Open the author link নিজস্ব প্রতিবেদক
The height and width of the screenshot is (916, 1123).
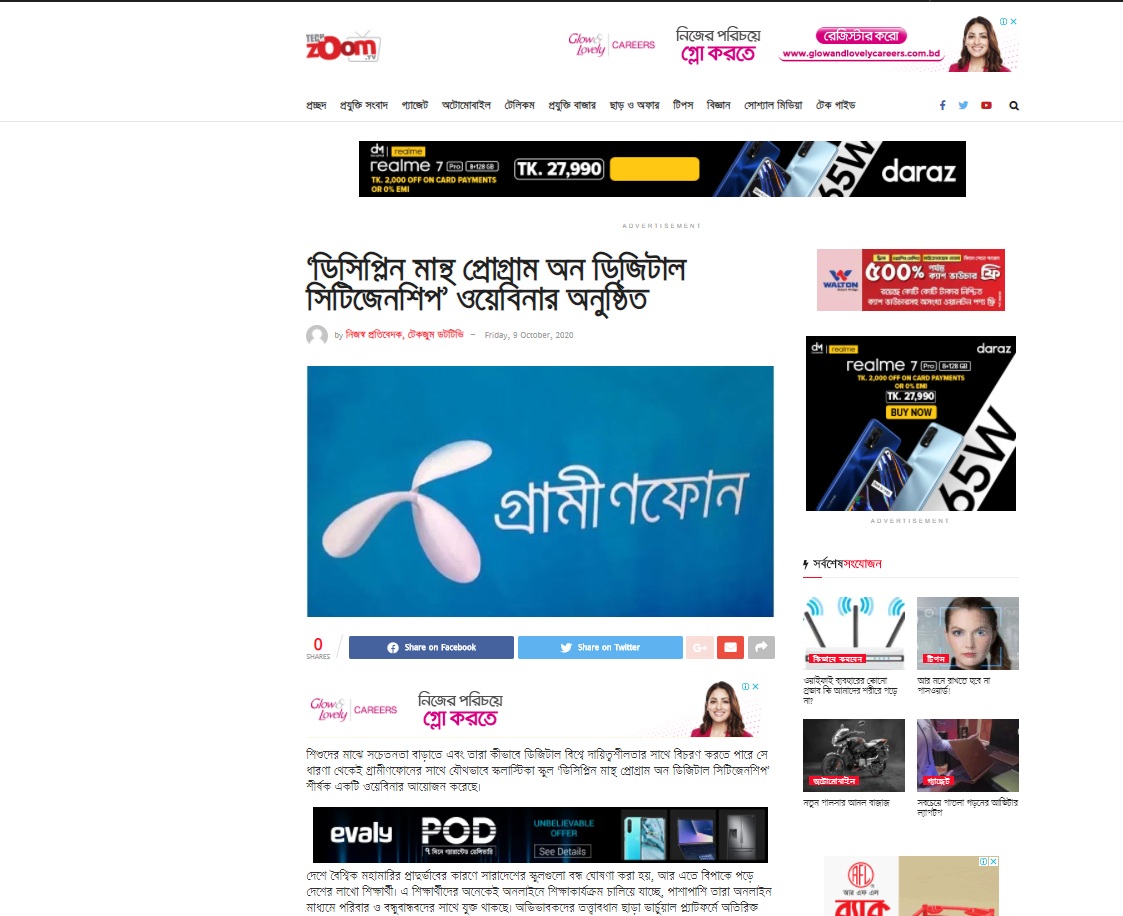coord(374,334)
